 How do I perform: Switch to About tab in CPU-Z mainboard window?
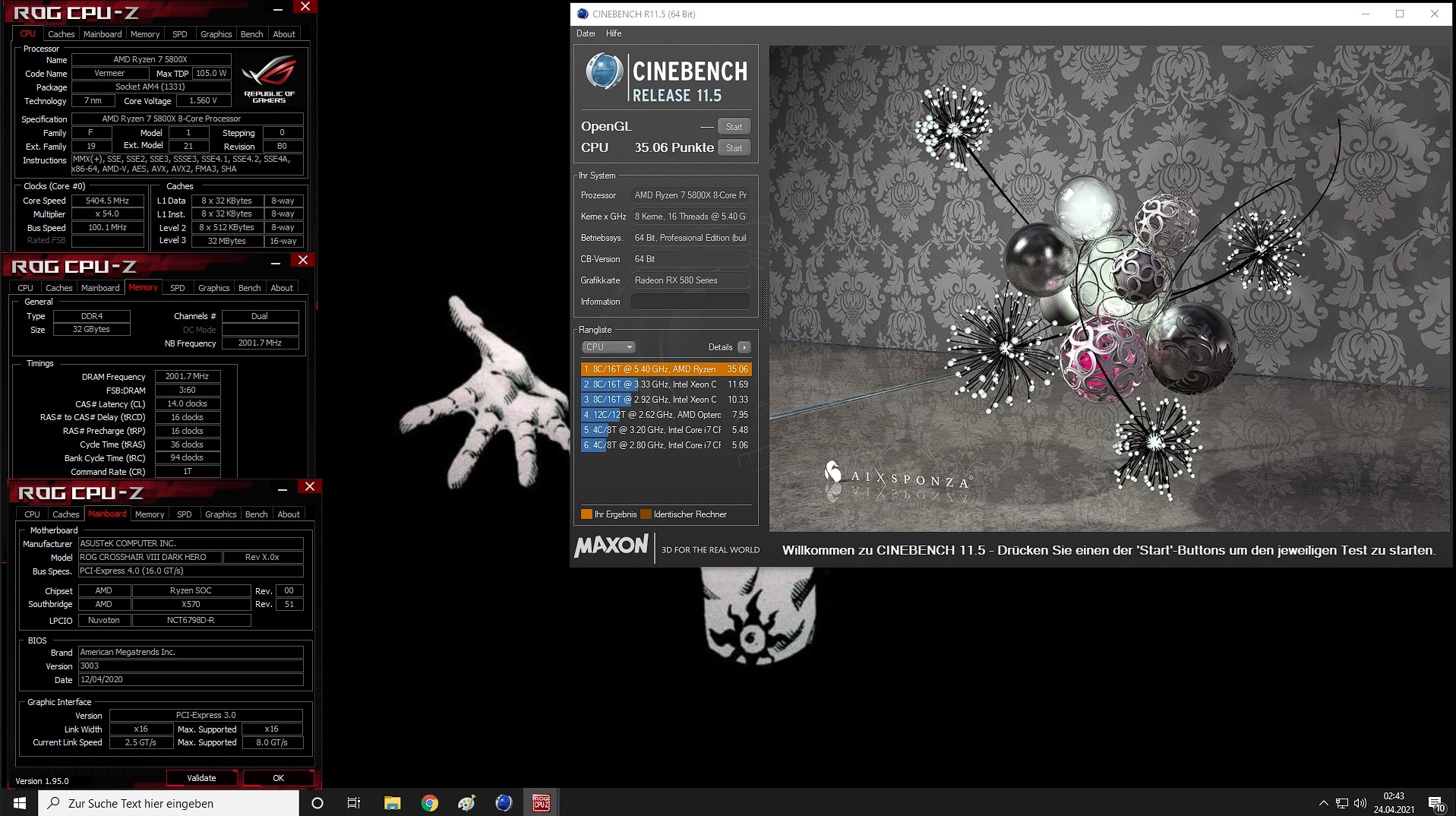pos(289,514)
